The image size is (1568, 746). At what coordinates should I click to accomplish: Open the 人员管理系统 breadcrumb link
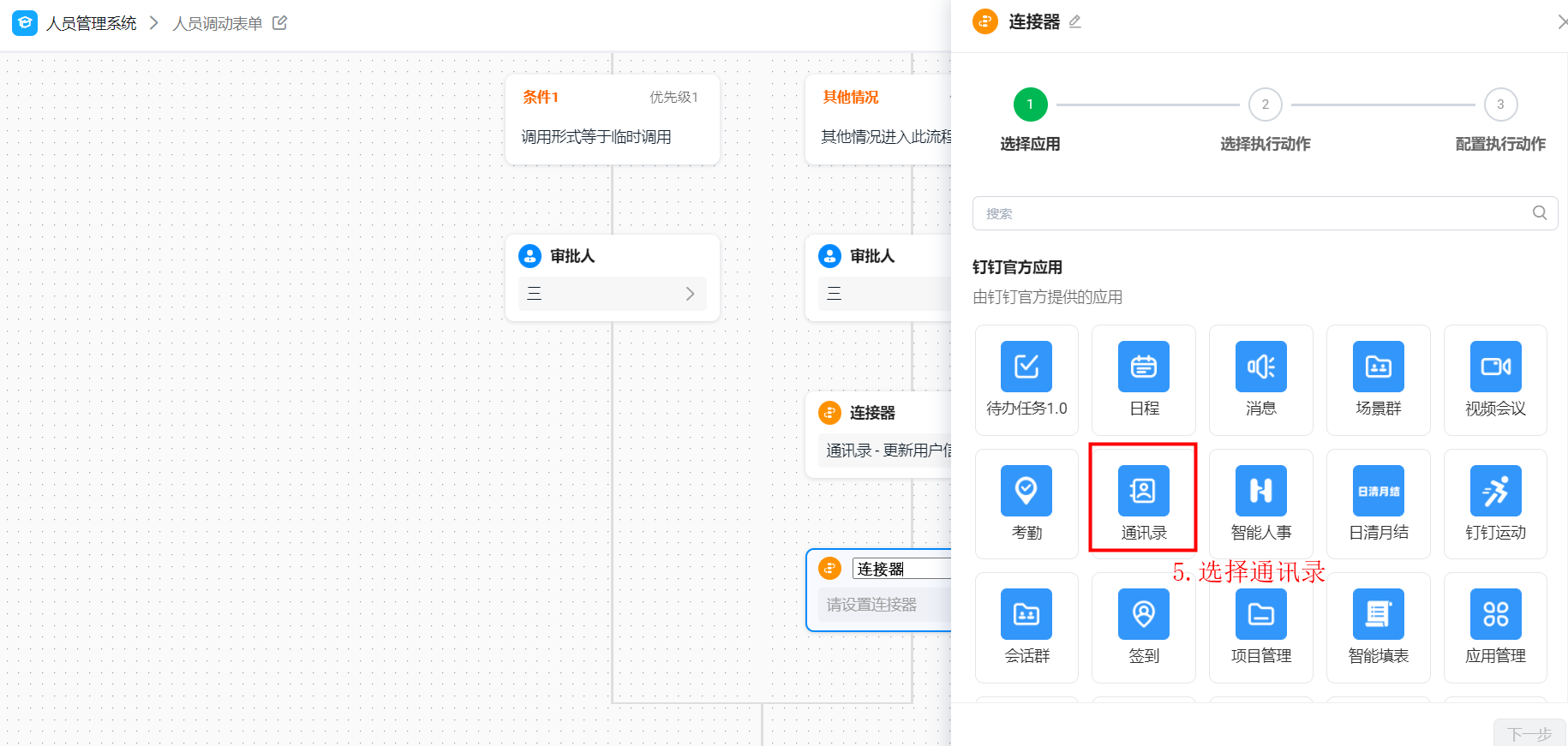pos(92,23)
